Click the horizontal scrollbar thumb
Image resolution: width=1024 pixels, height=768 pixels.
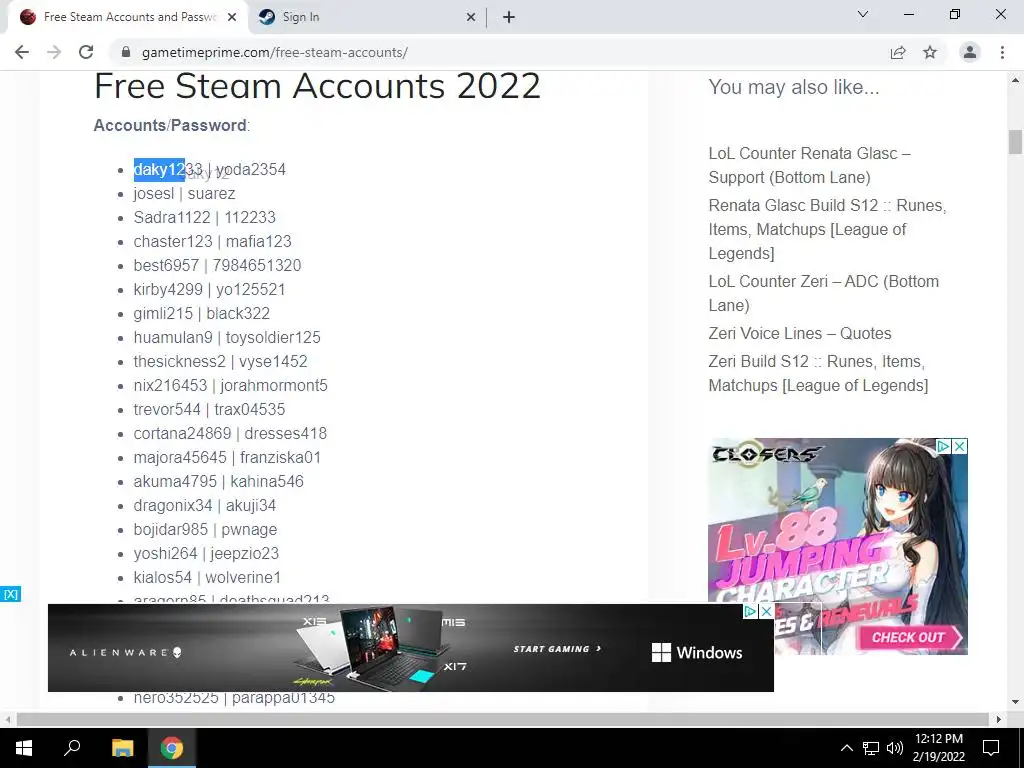[x=502, y=719]
